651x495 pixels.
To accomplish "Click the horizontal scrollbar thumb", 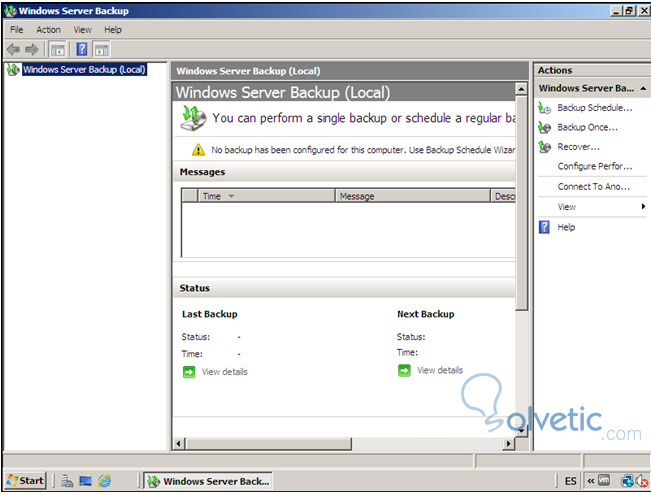I will click(x=269, y=444).
